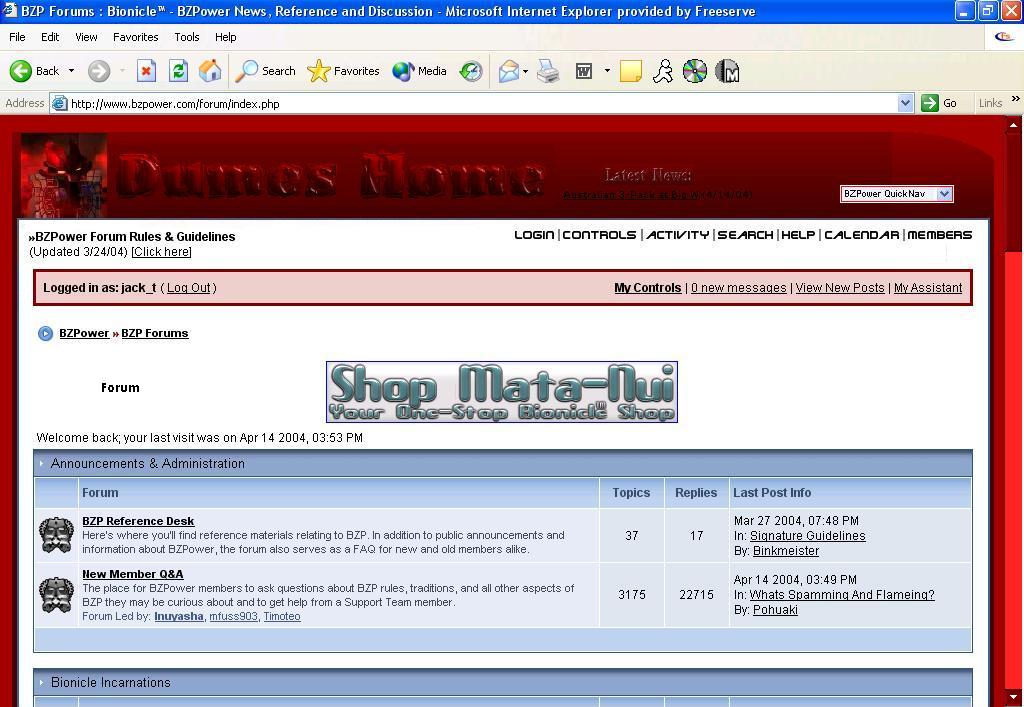Open the Help menu
The height and width of the screenshot is (707, 1024).
tap(225, 37)
